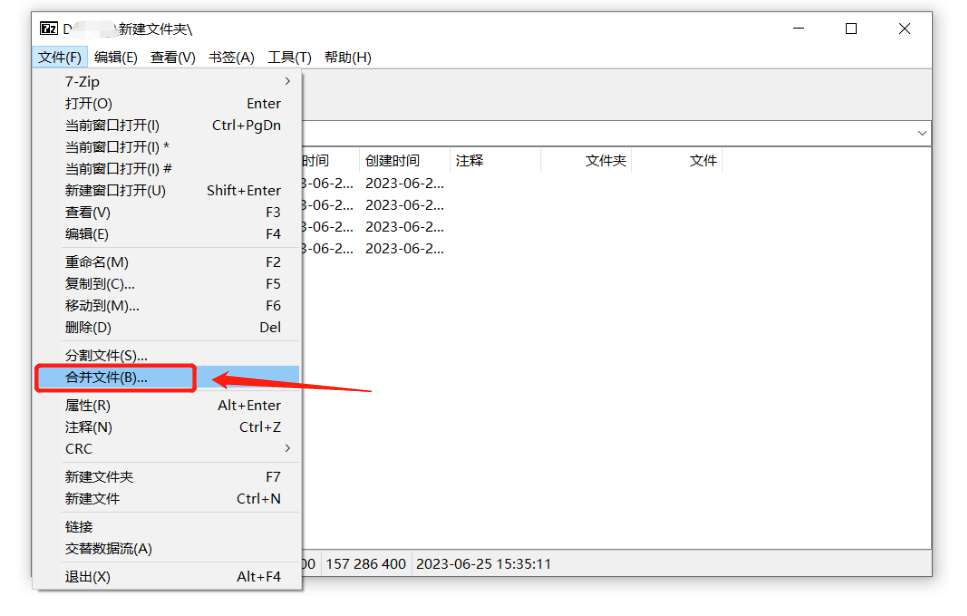The height and width of the screenshot is (616, 967).
Task: Choose 删除(D) menu item
Action: [168, 327]
